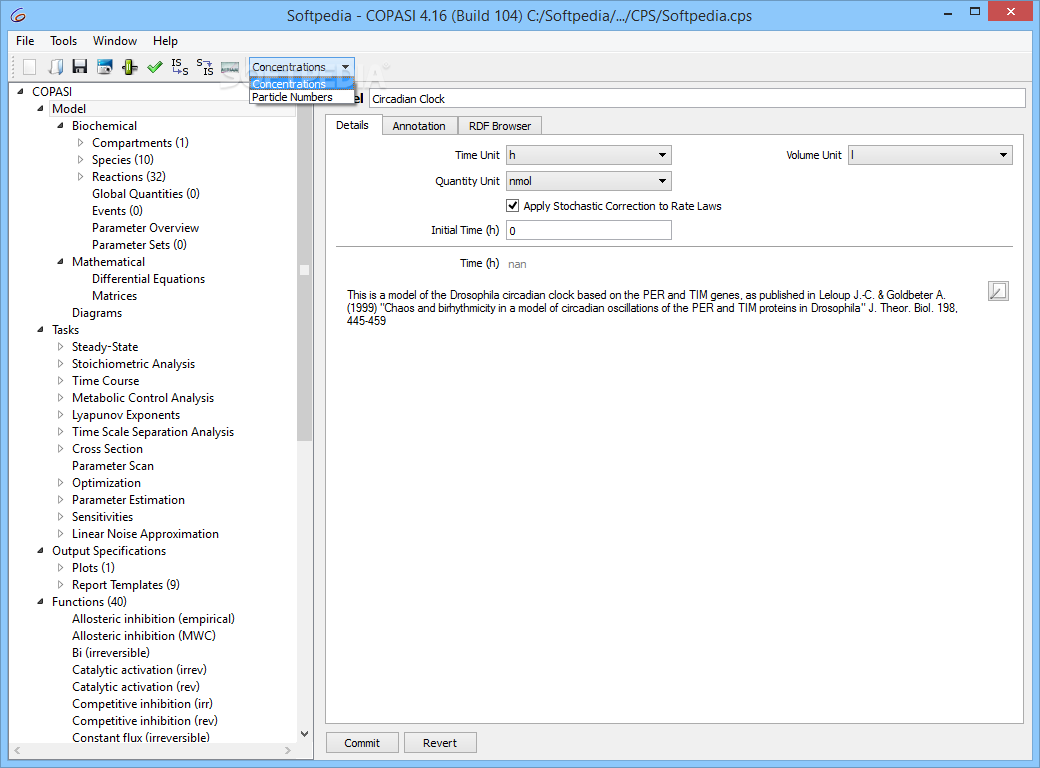The height and width of the screenshot is (768, 1040).
Task: Select Matrices in the tree
Action: 115,296
